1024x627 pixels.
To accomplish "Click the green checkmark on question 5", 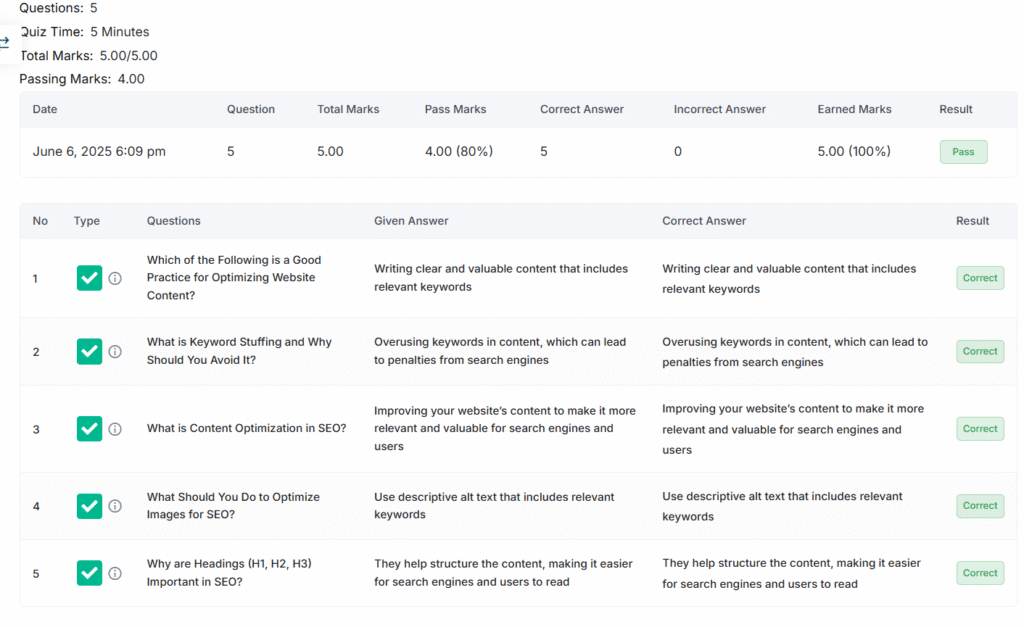I will coord(90,573).
